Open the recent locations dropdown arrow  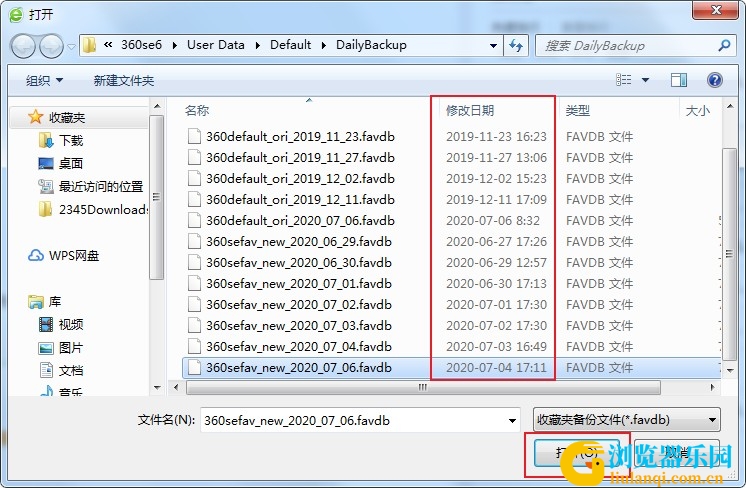[71, 47]
